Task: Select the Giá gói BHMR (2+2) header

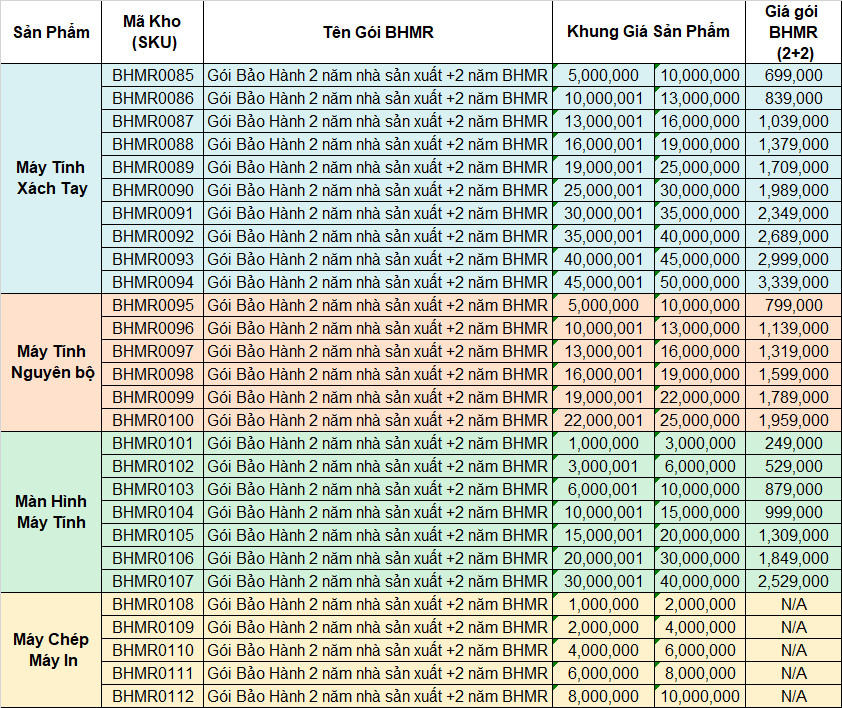Action: (793, 32)
